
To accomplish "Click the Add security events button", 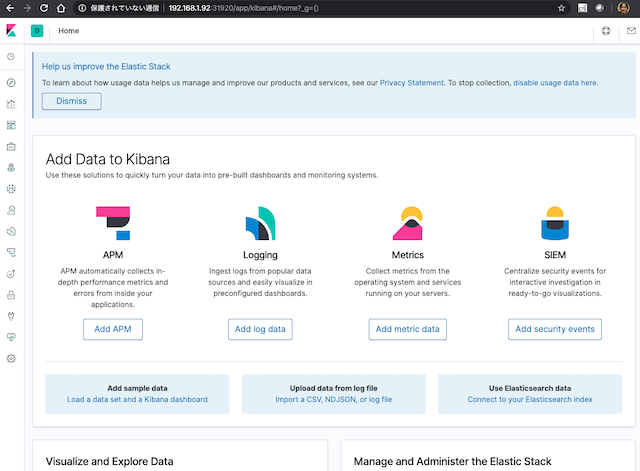I will [x=555, y=329].
